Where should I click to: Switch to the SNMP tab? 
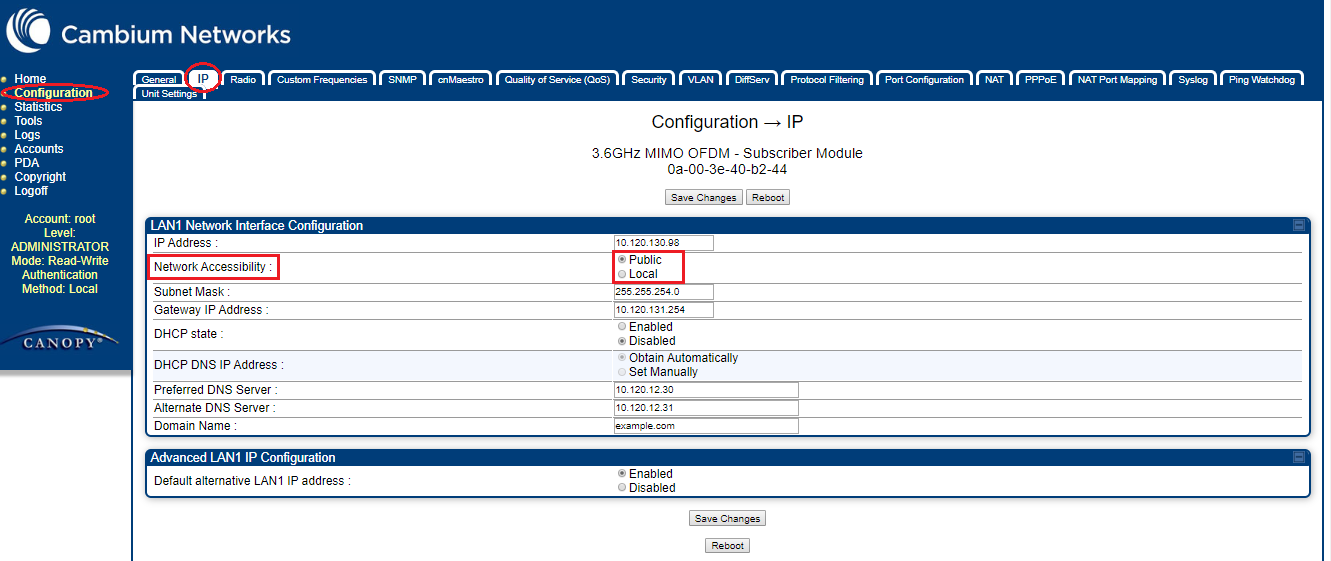[403, 79]
